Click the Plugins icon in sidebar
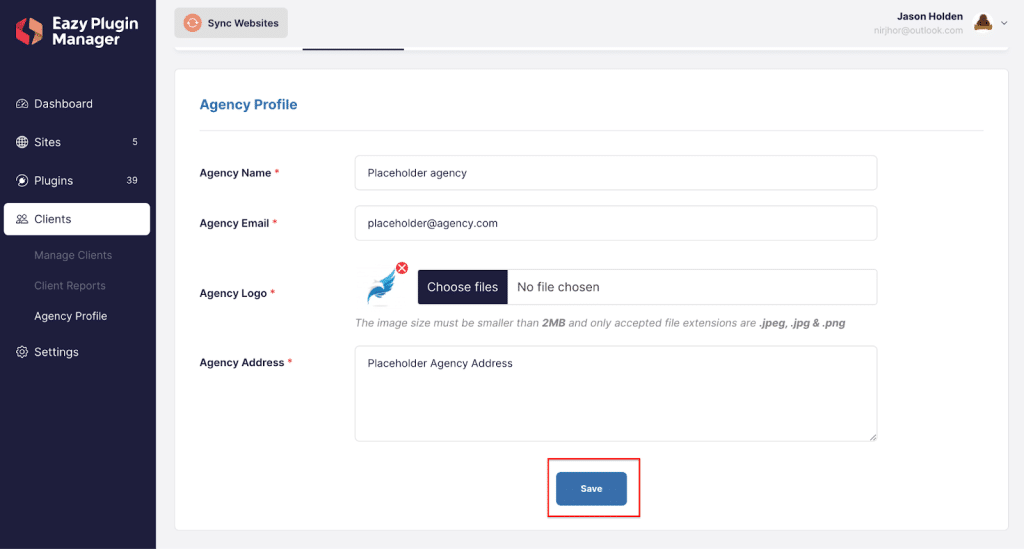The height and width of the screenshot is (549, 1024). (x=22, y=181)
